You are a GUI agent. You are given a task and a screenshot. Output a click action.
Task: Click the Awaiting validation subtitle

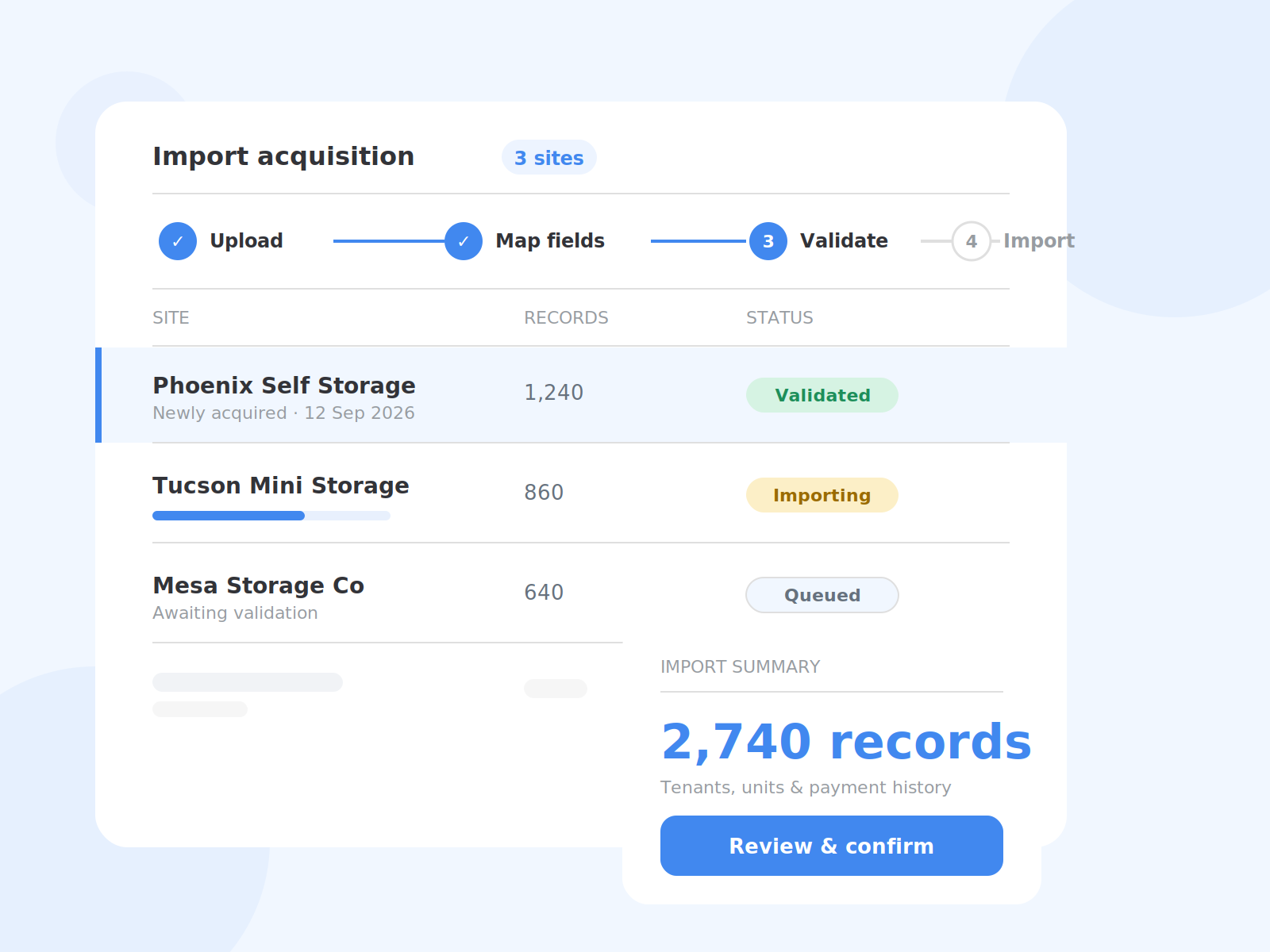point(235,613)
